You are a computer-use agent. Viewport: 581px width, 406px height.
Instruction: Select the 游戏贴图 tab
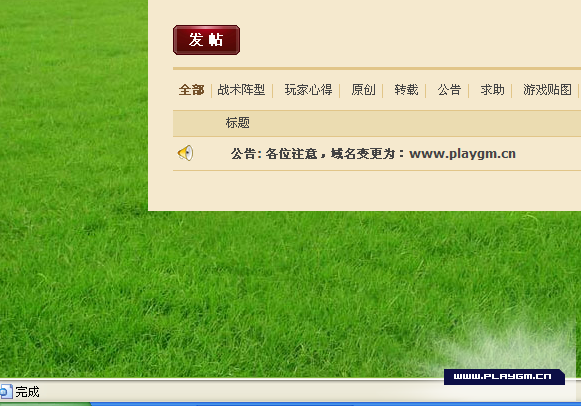click(x=547, y=90)
